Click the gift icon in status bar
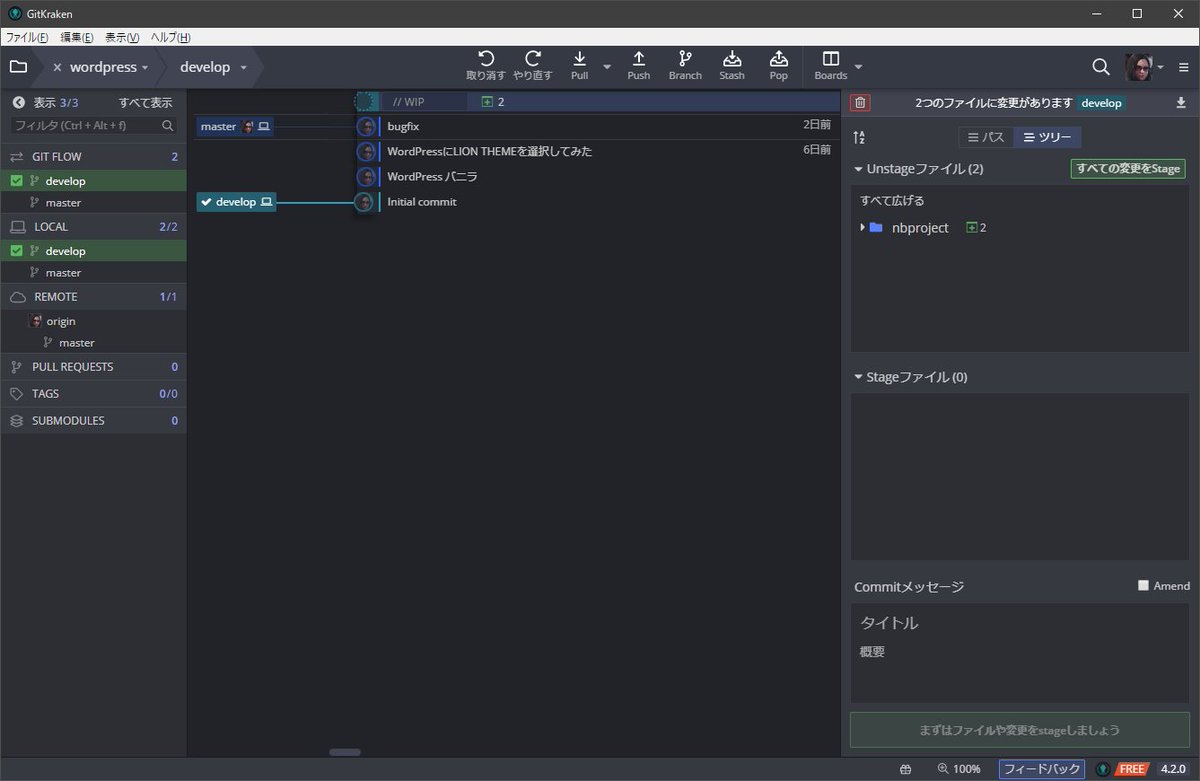The height and width of the screenshot is (781, 1200). point(905,769)
